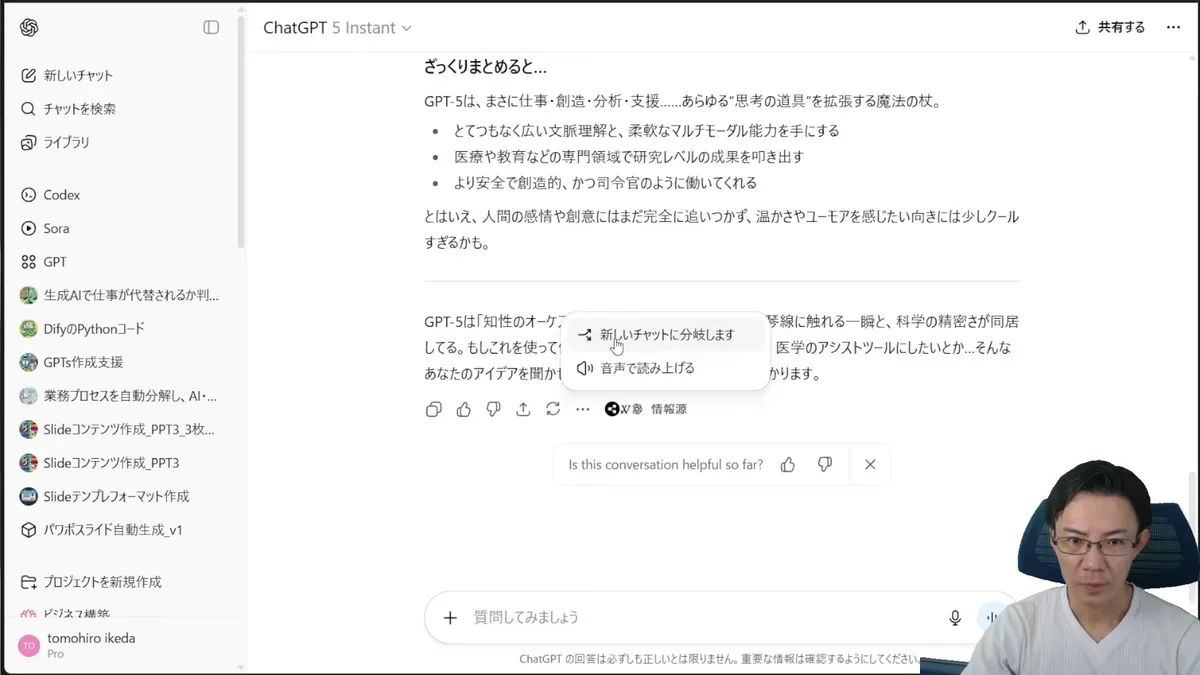This screenshot has width=1200, height=675.
Task: Thumbs down in 'Is this conversation helpful' bar
Action: [x=825, y=465]
